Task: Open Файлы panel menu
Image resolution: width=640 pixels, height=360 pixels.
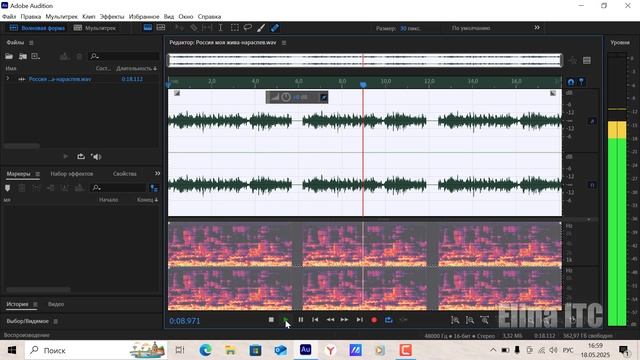Action: pos(31,42)
